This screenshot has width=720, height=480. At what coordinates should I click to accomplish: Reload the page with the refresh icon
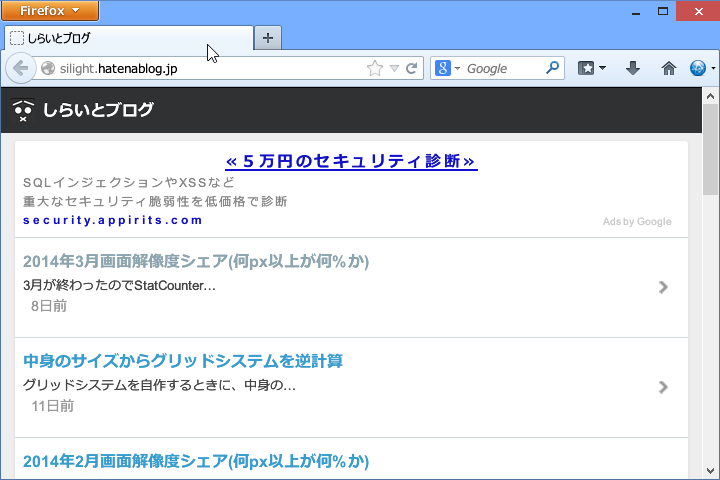[412, 68]
